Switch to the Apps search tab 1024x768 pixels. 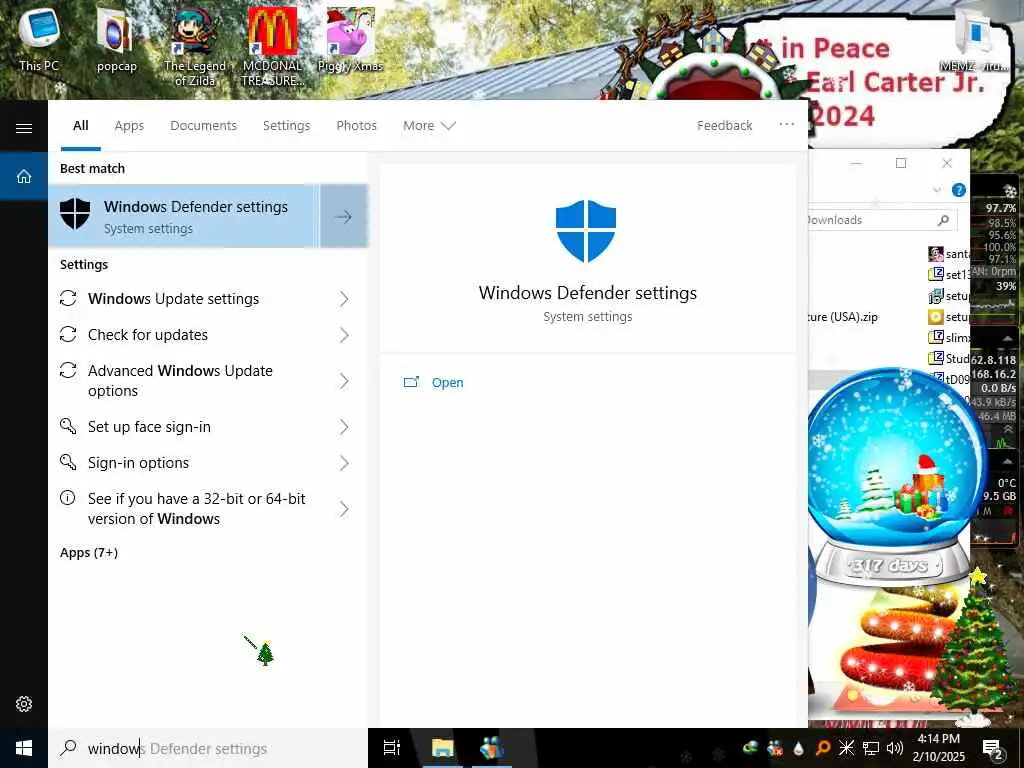click(129, 125)
